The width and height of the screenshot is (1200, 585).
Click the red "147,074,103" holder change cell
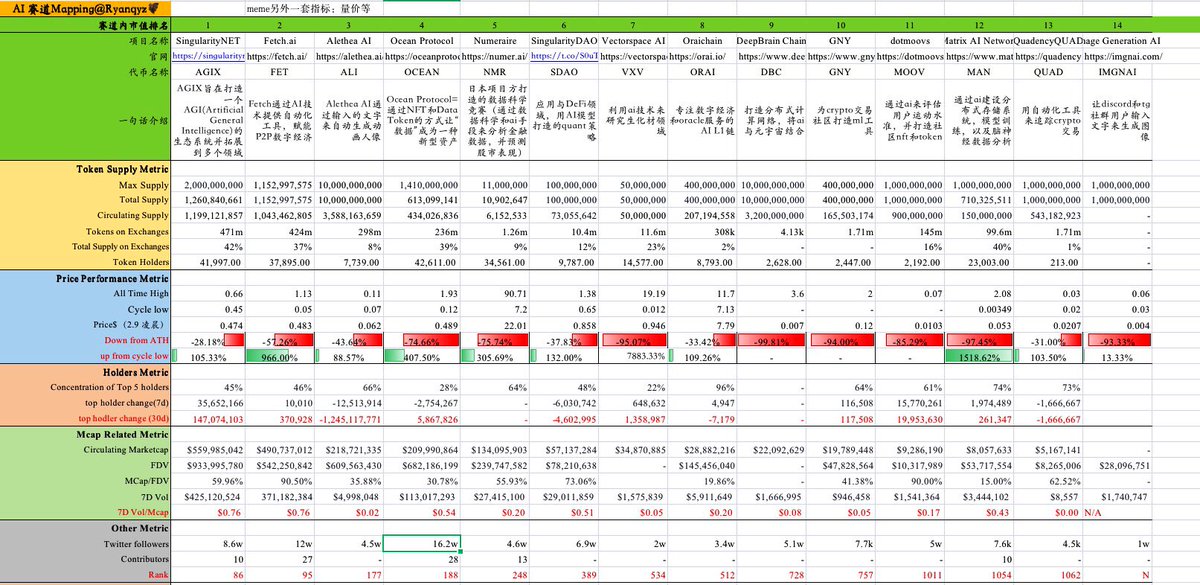tap(208, 417)
